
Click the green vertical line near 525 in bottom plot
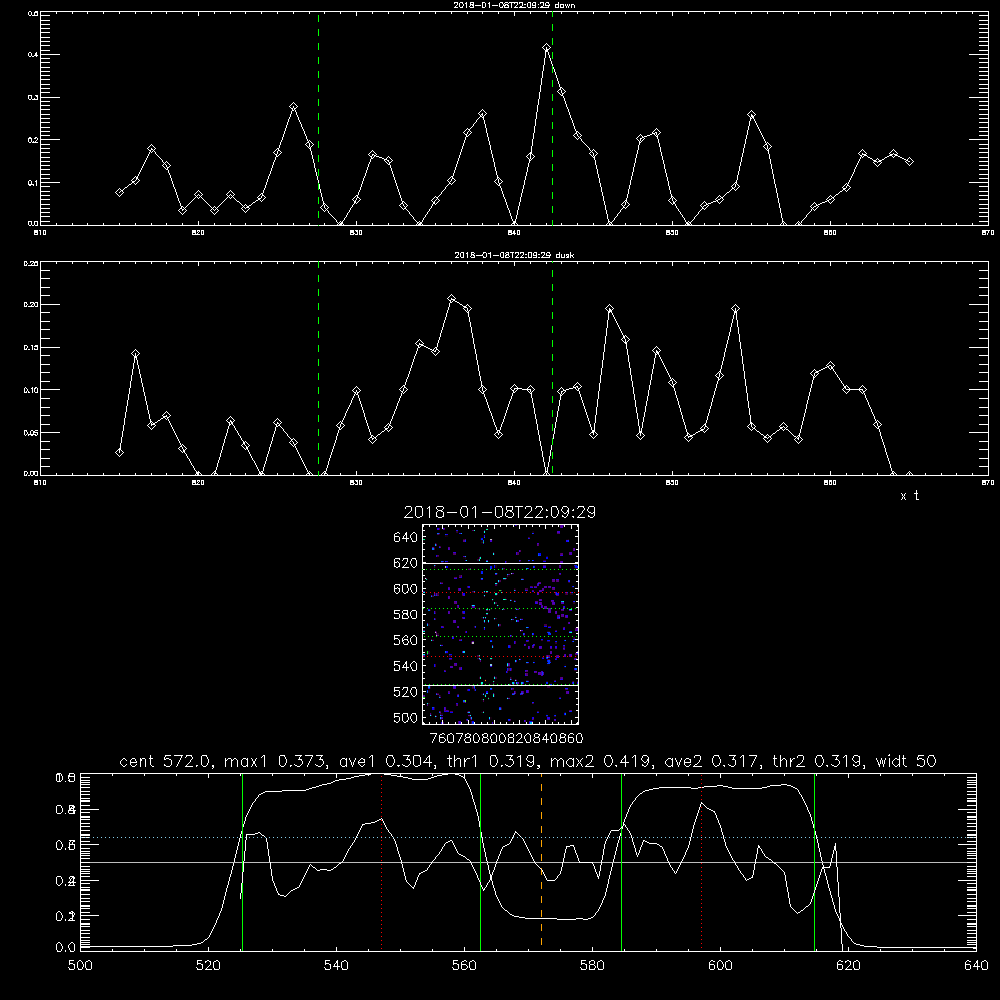click(x=242, y=861)
